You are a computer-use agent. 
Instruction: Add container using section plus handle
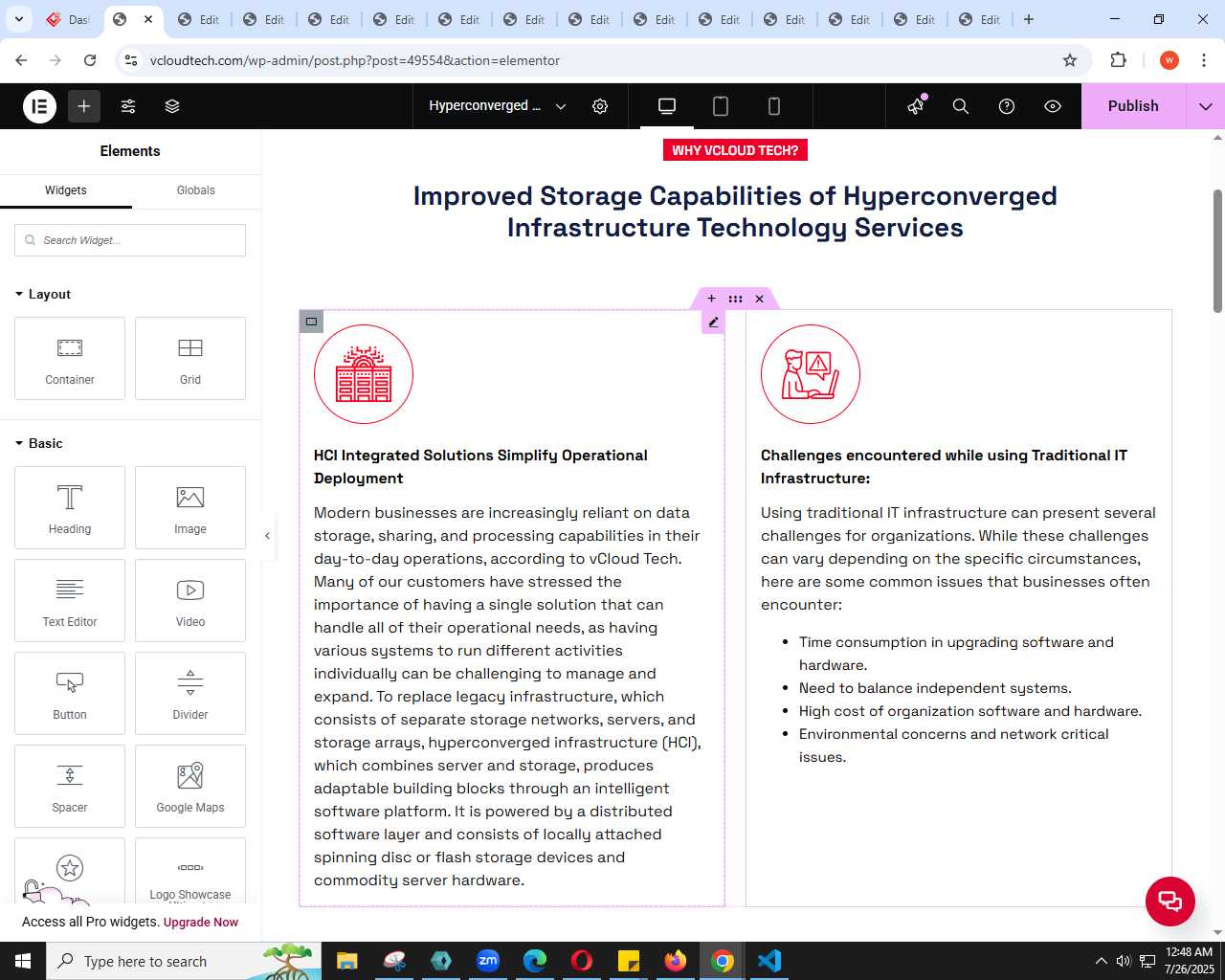711,299
